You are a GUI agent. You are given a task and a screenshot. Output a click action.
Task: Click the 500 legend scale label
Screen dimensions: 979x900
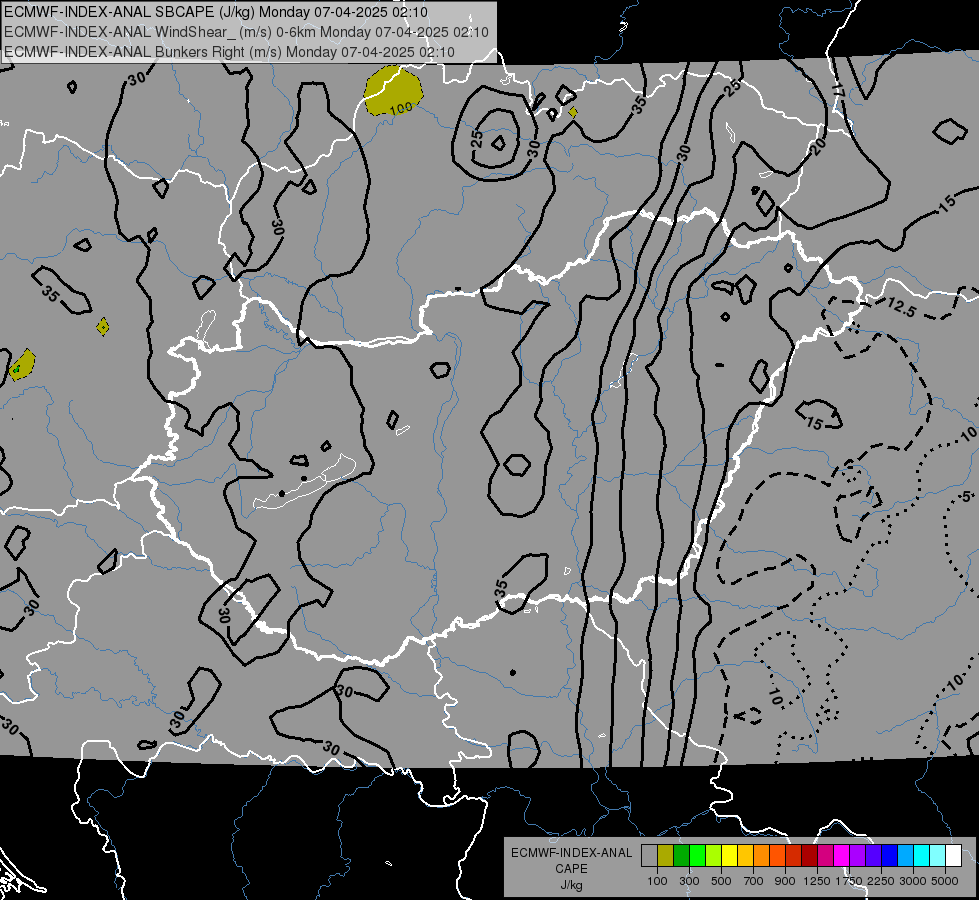tap(721, 881)
